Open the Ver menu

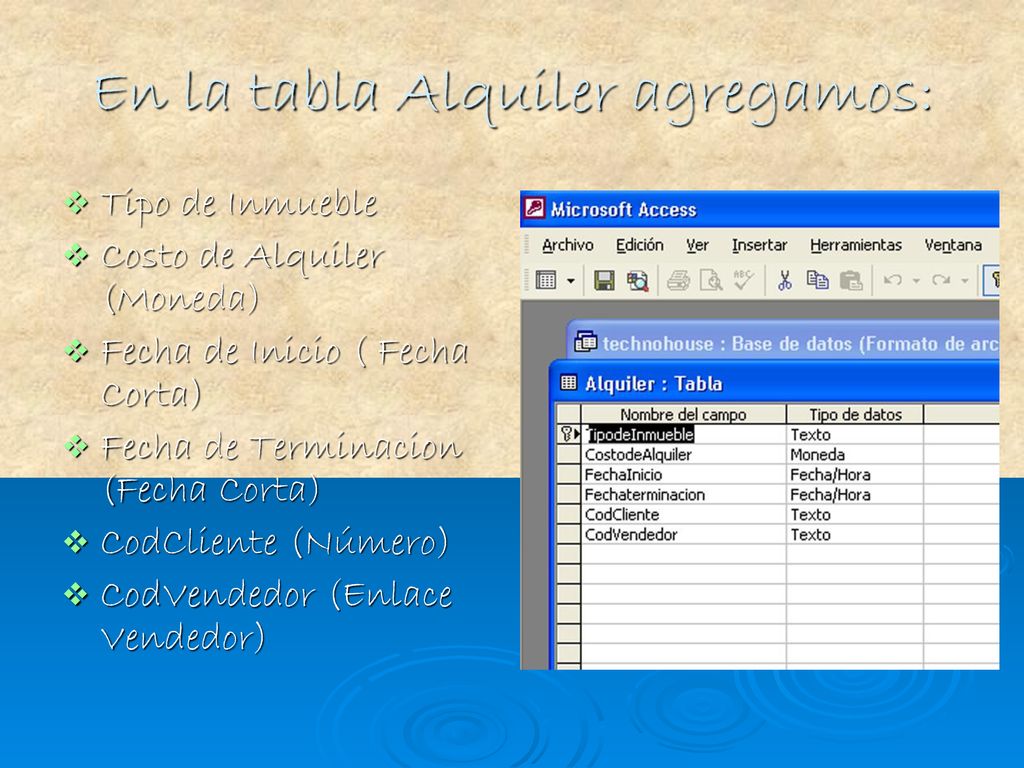(697, 245)
